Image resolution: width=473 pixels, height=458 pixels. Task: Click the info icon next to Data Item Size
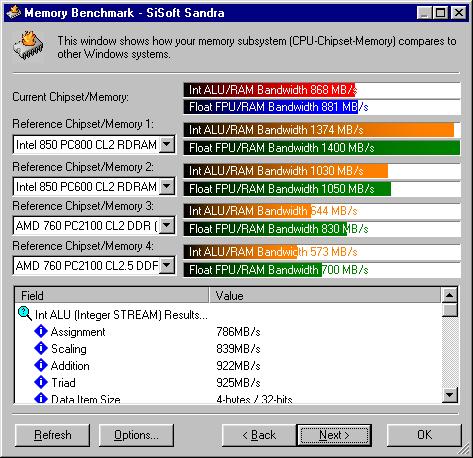click(41, 398)
